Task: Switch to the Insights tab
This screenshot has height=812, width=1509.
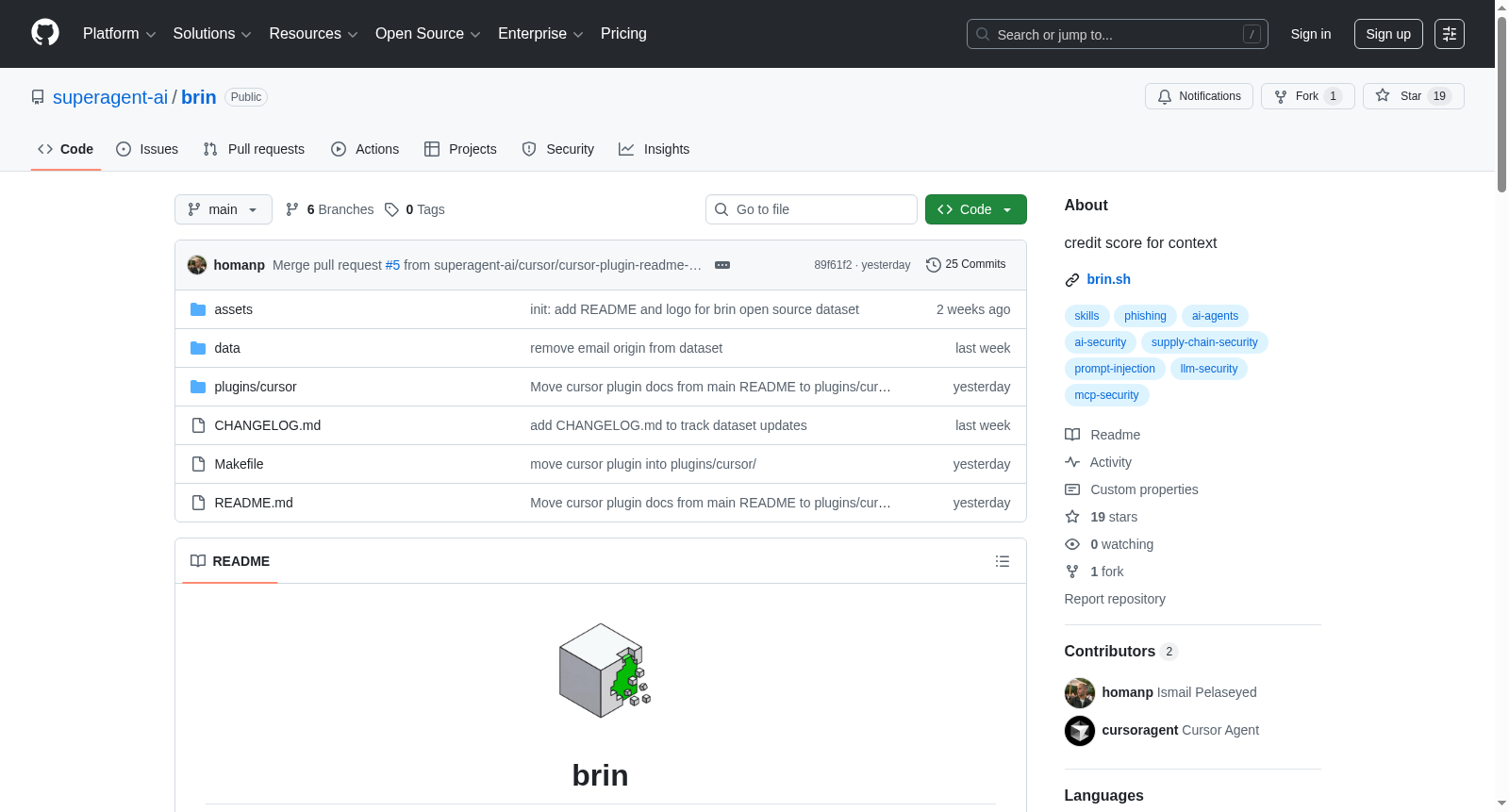Action: [x=655, y=149]
